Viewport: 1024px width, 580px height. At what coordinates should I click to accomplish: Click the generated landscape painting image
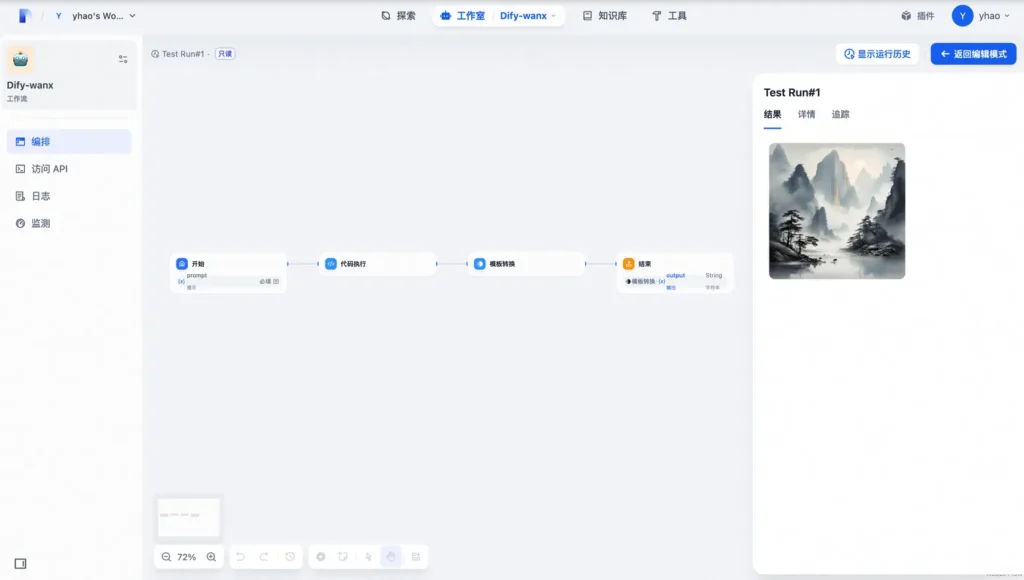coord(837,211)
